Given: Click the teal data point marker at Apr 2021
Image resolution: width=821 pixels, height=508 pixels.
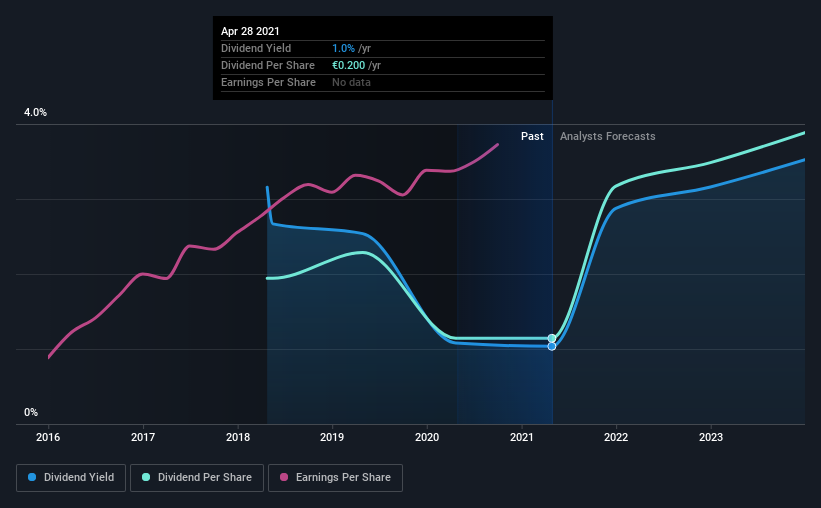Looking at the screenshot, I should pyautogui.click(x=552, y=338).
